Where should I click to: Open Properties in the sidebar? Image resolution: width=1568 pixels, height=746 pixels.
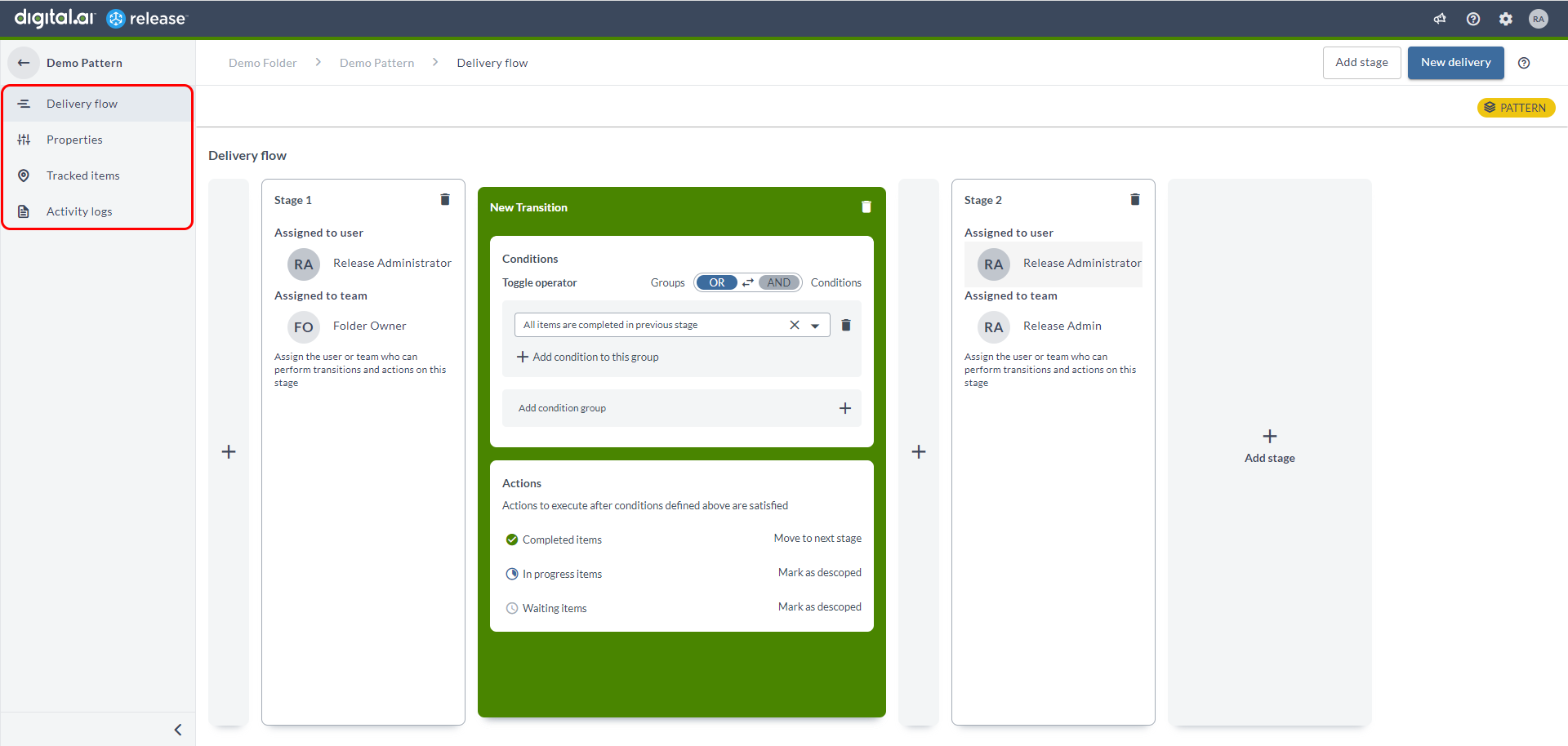[98, 140]
